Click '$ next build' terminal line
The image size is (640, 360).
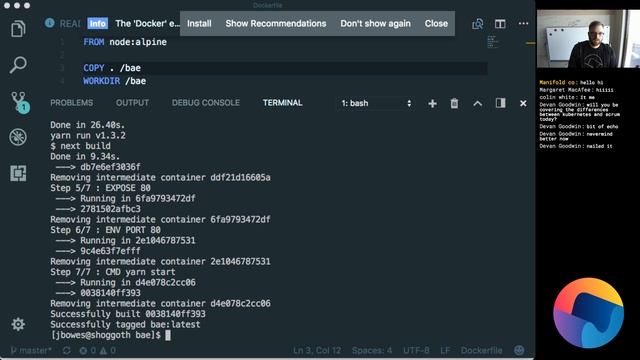[x=80, y=146]
